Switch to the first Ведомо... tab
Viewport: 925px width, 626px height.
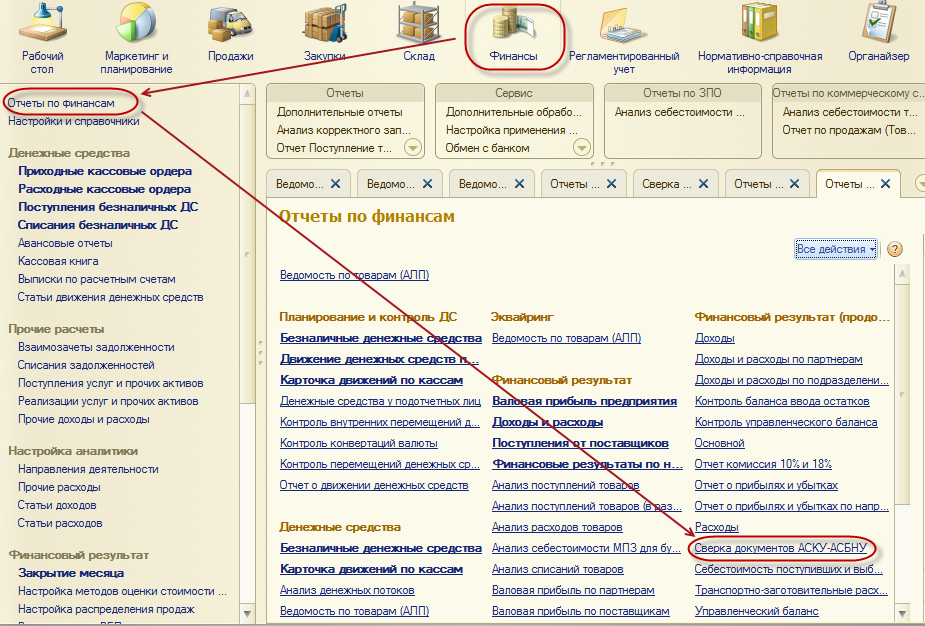point(300,184)
